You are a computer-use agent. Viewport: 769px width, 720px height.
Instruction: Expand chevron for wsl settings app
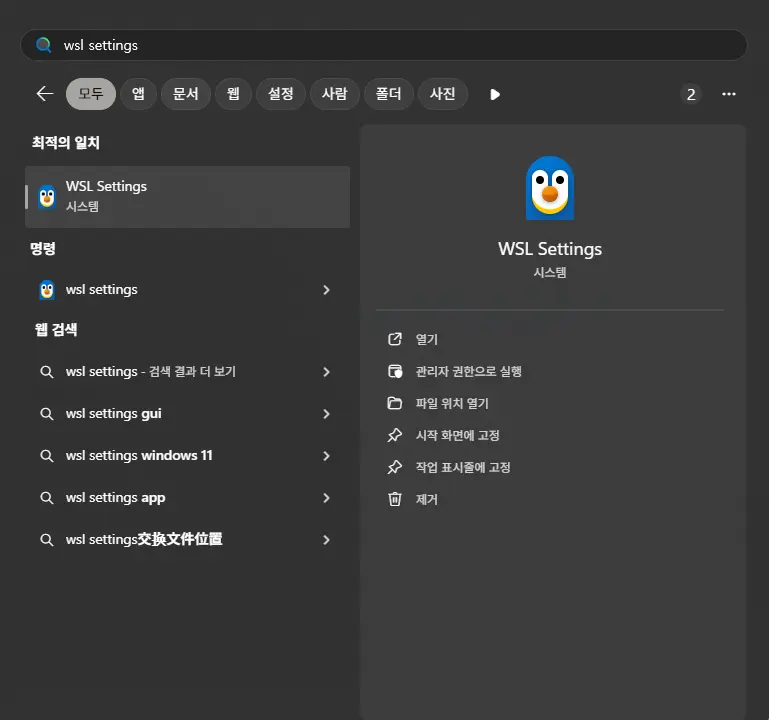click(326, 498)
